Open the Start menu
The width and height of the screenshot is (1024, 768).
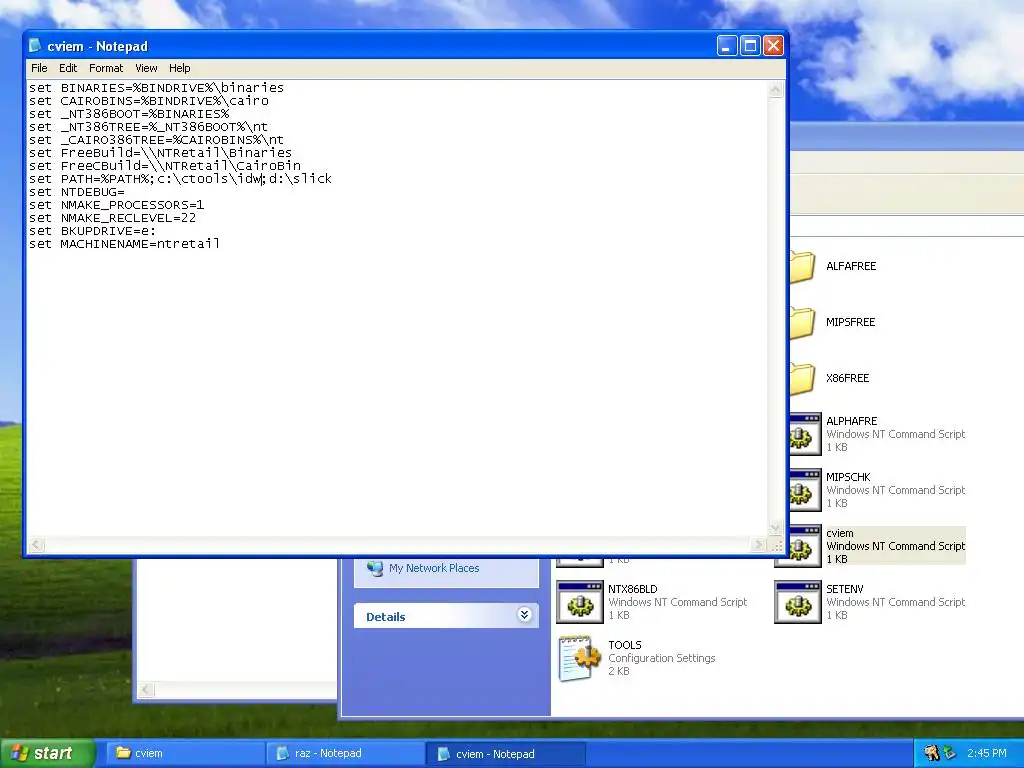coord(47,753)
